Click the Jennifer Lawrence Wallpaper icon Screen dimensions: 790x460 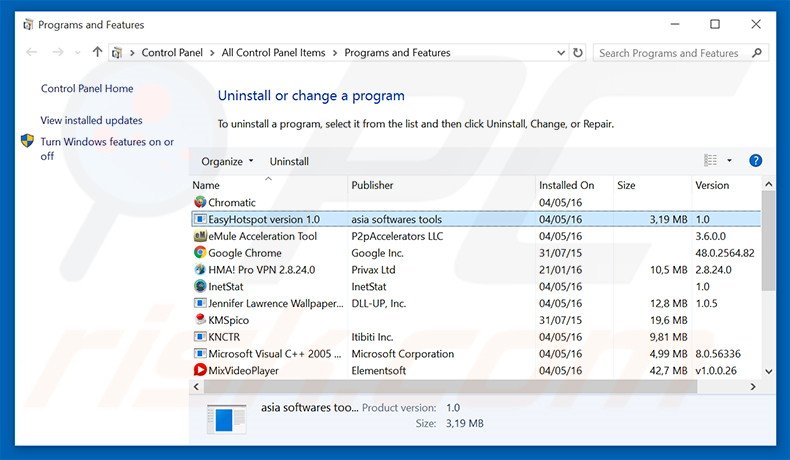click(x=200, y=303)
